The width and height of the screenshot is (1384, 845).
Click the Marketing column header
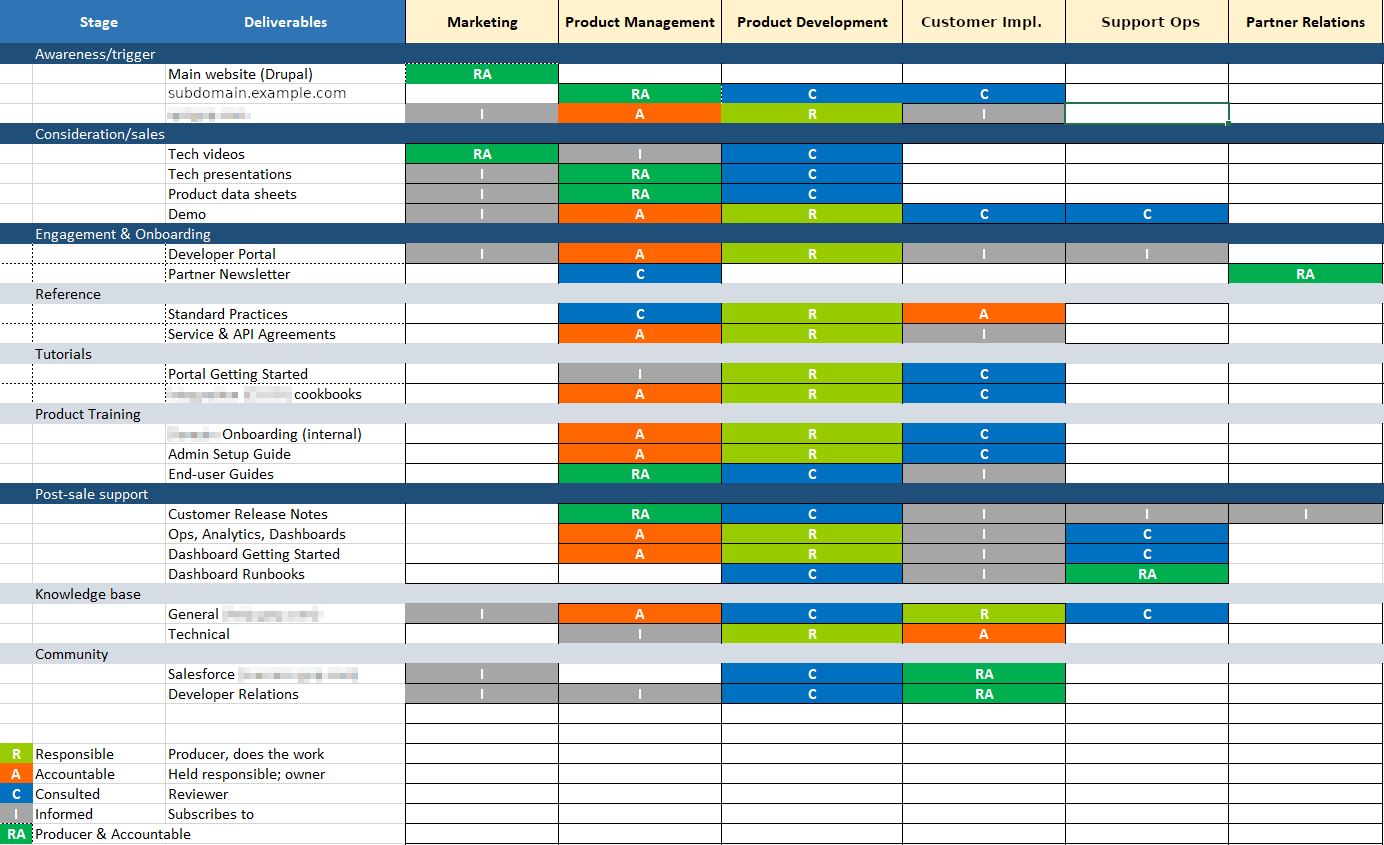click(x=482, y=22)
